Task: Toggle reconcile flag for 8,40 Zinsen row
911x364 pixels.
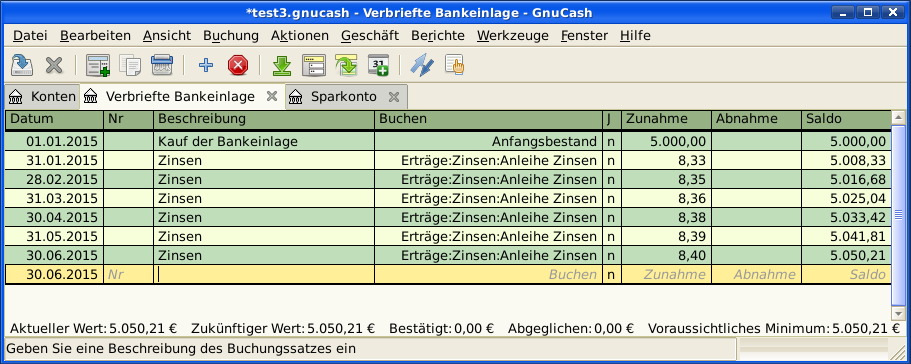Action: (x=612, y=255)
